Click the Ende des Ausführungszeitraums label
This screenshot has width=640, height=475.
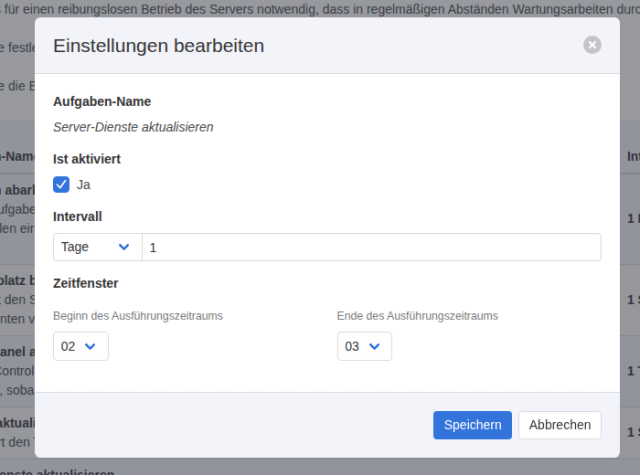[x=418, y=316]
